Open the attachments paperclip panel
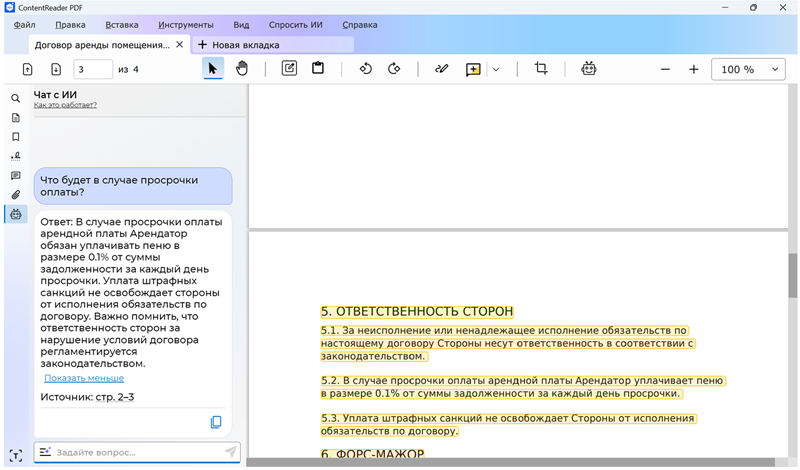 [15, 195]
